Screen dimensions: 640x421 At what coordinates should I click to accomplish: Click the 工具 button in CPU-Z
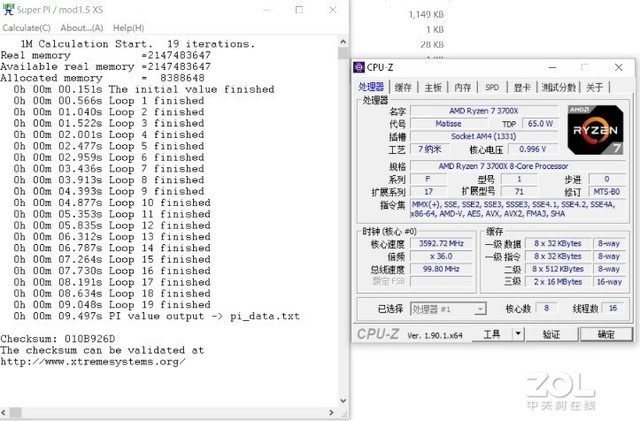[492, 334]
